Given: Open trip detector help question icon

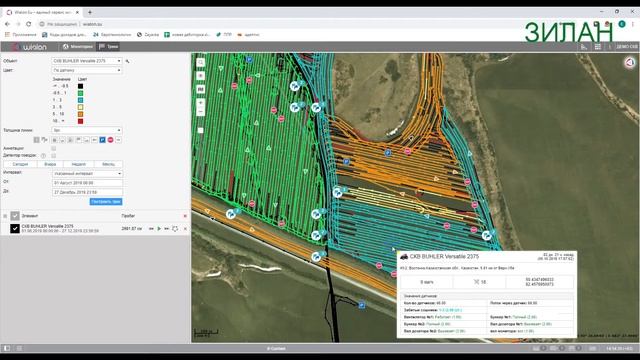Looking at the screenshot, I should tap(43, 156).
